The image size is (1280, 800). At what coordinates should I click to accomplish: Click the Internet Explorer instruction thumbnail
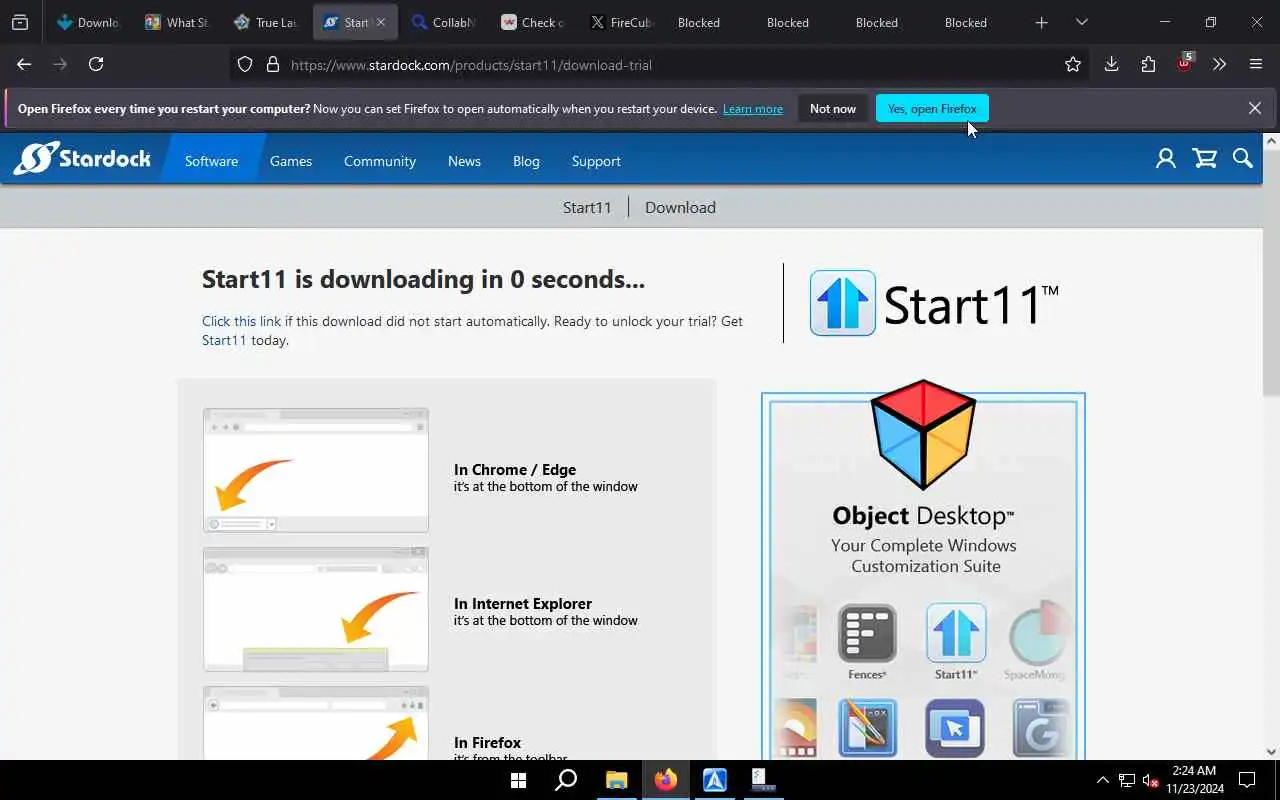[316, 609]
